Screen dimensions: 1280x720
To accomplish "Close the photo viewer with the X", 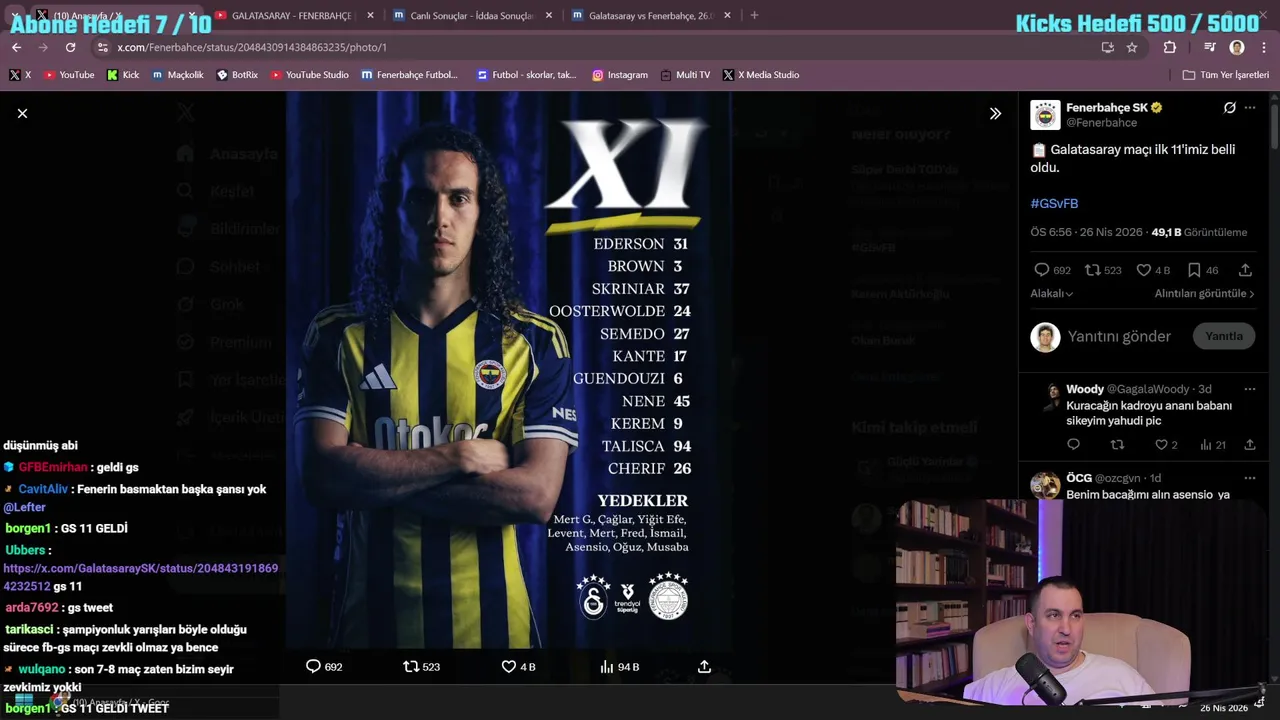I will [x=22, y=114].
